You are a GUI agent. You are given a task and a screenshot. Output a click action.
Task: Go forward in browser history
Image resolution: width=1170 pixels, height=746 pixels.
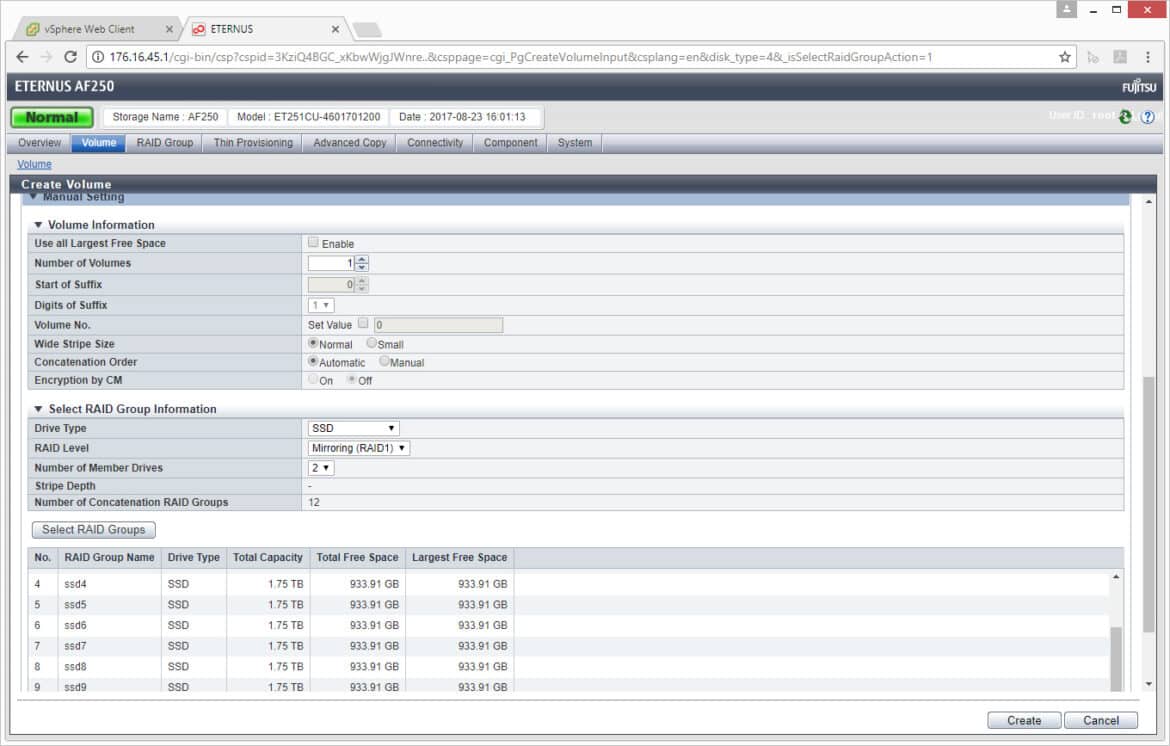[46, 57]
